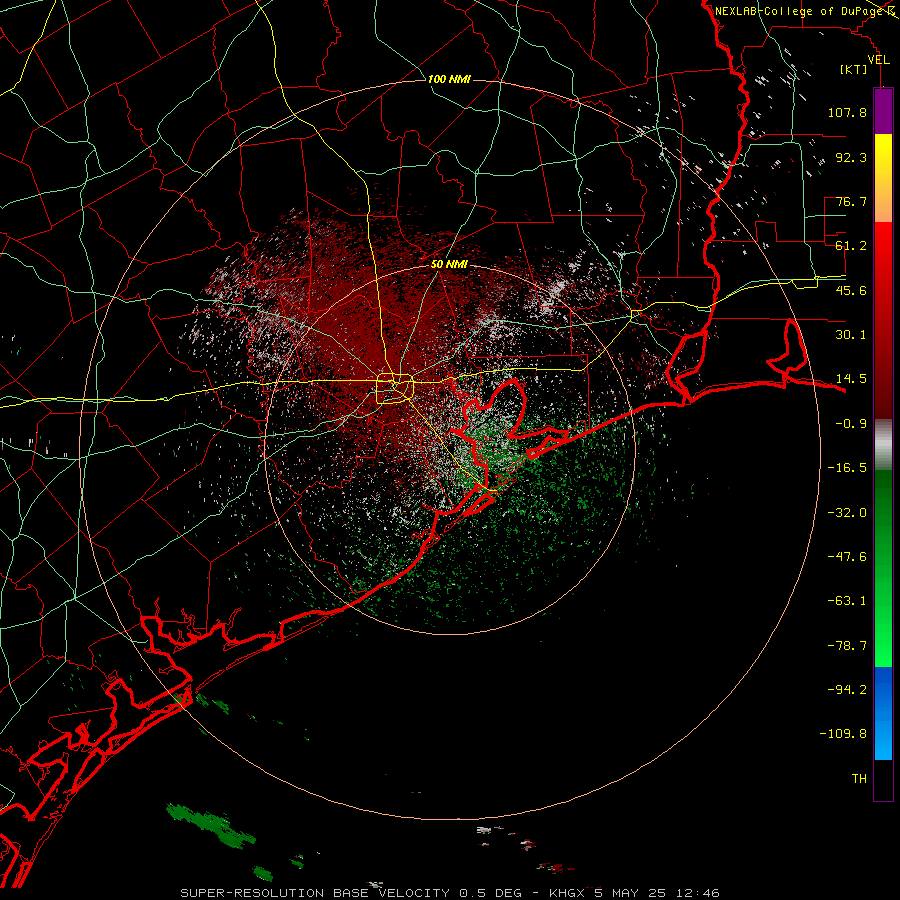Screen dimensions: 900x900
Task: Click the -63.1 velocity scale value
Action: coord(847,601)
